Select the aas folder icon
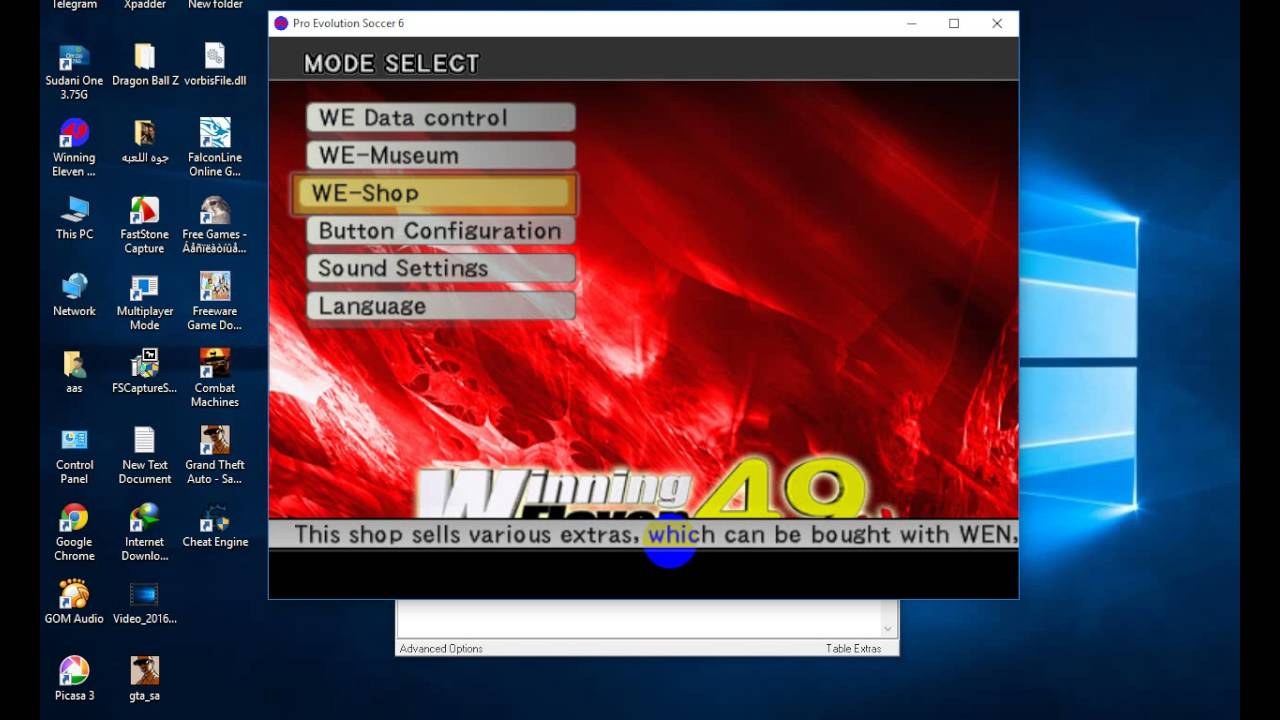Image resolution: width=1280 pixels, height=720 pixels. [74, 372]
